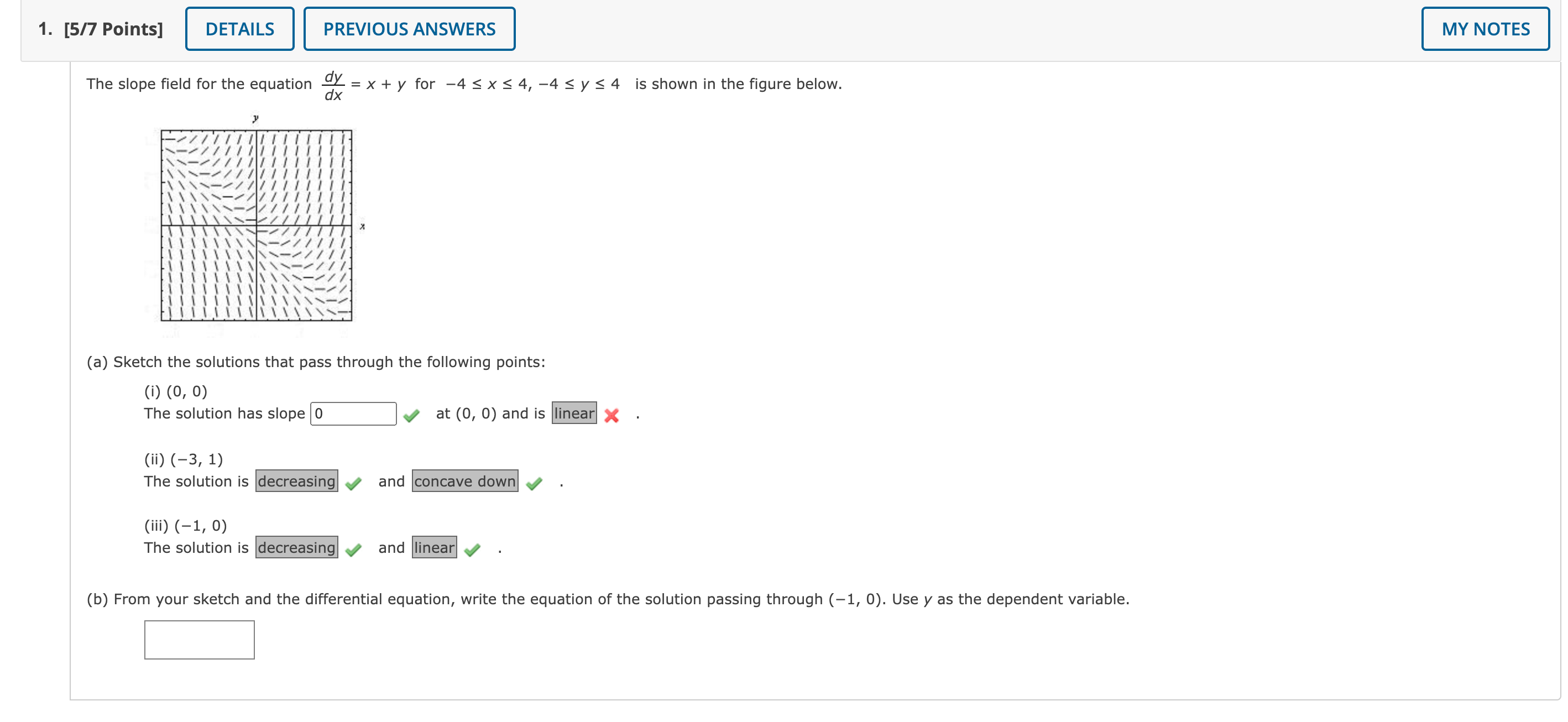1568x722 pixels.
Task: Click the y-axis label on the figure
Action: coord(255,118)
